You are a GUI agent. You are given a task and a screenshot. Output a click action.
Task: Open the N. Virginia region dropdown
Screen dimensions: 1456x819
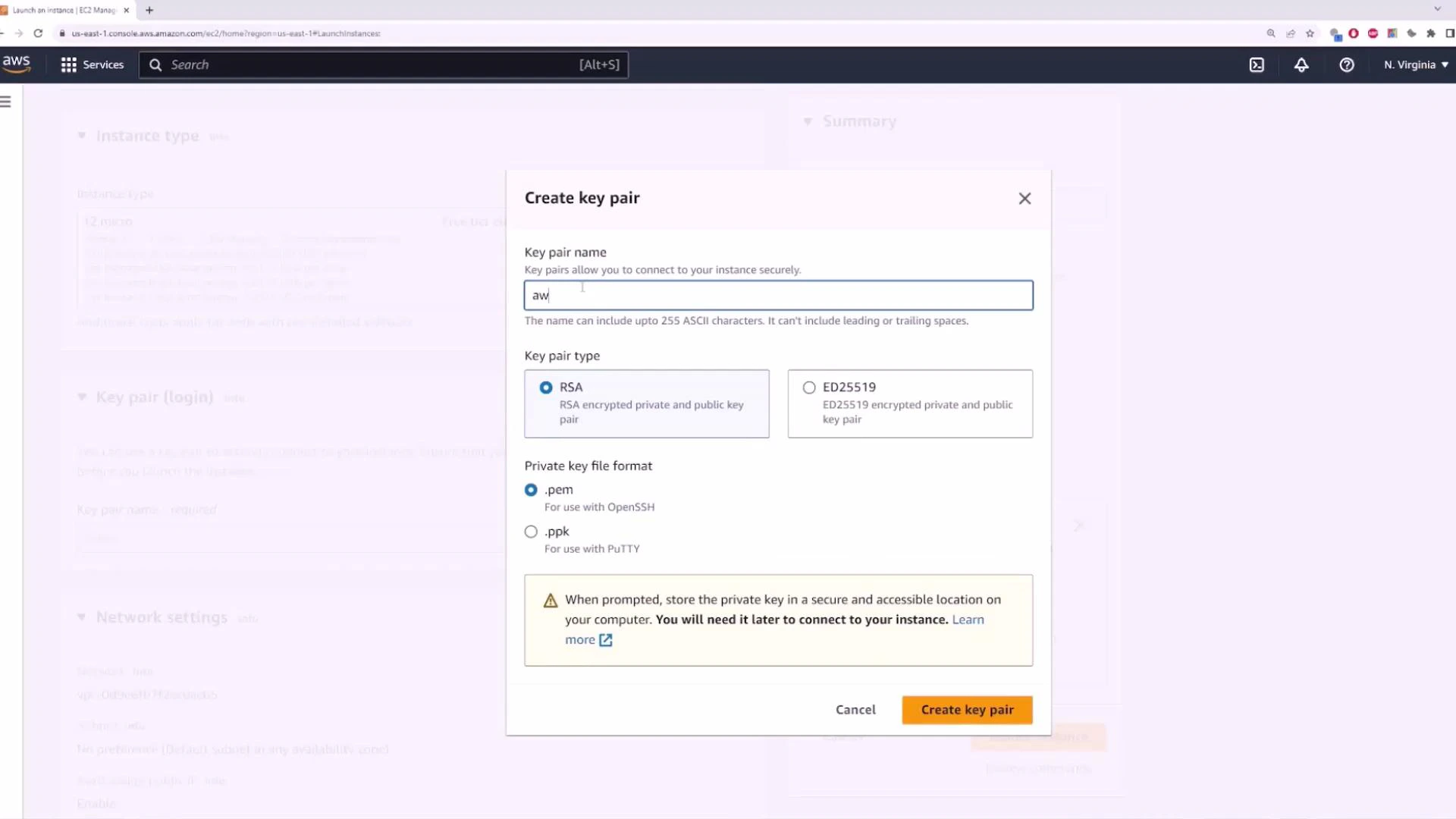click(x=1415, y=64)
